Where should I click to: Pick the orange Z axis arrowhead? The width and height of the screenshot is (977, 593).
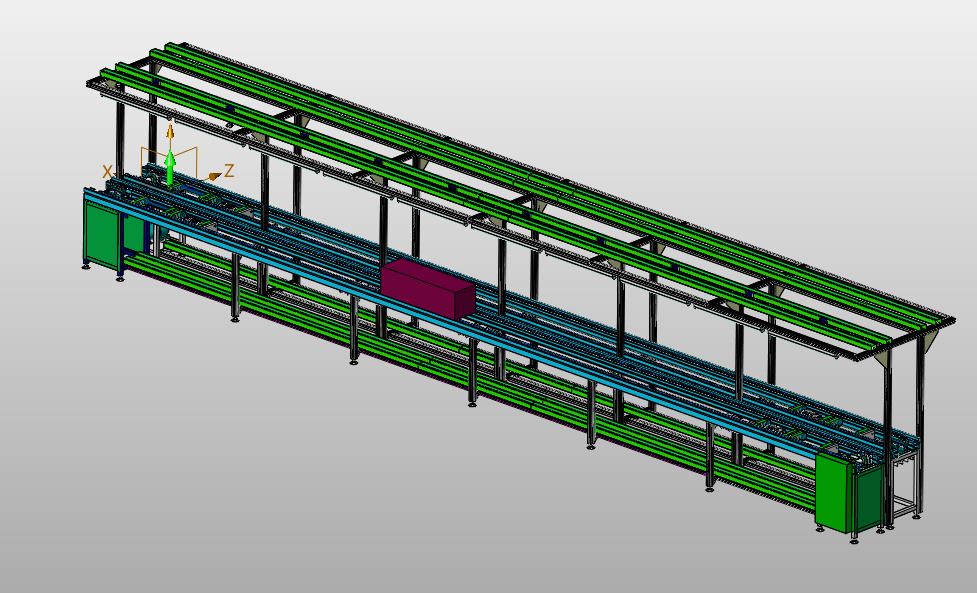pos(214,177)
